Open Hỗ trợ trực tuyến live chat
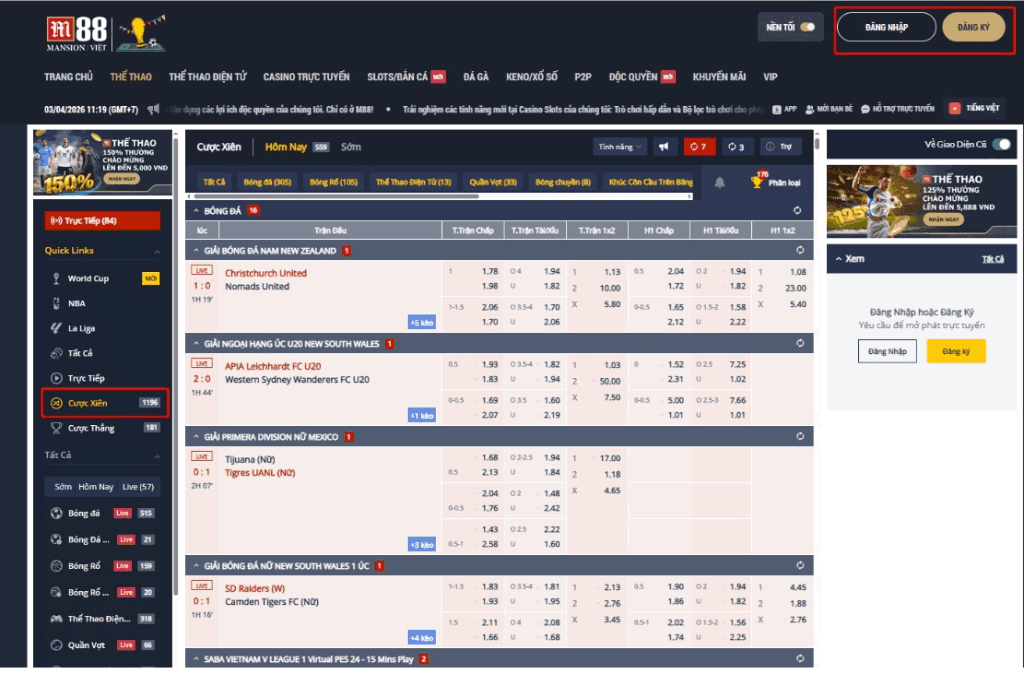1024x674 pixels. tap(897, 109)
